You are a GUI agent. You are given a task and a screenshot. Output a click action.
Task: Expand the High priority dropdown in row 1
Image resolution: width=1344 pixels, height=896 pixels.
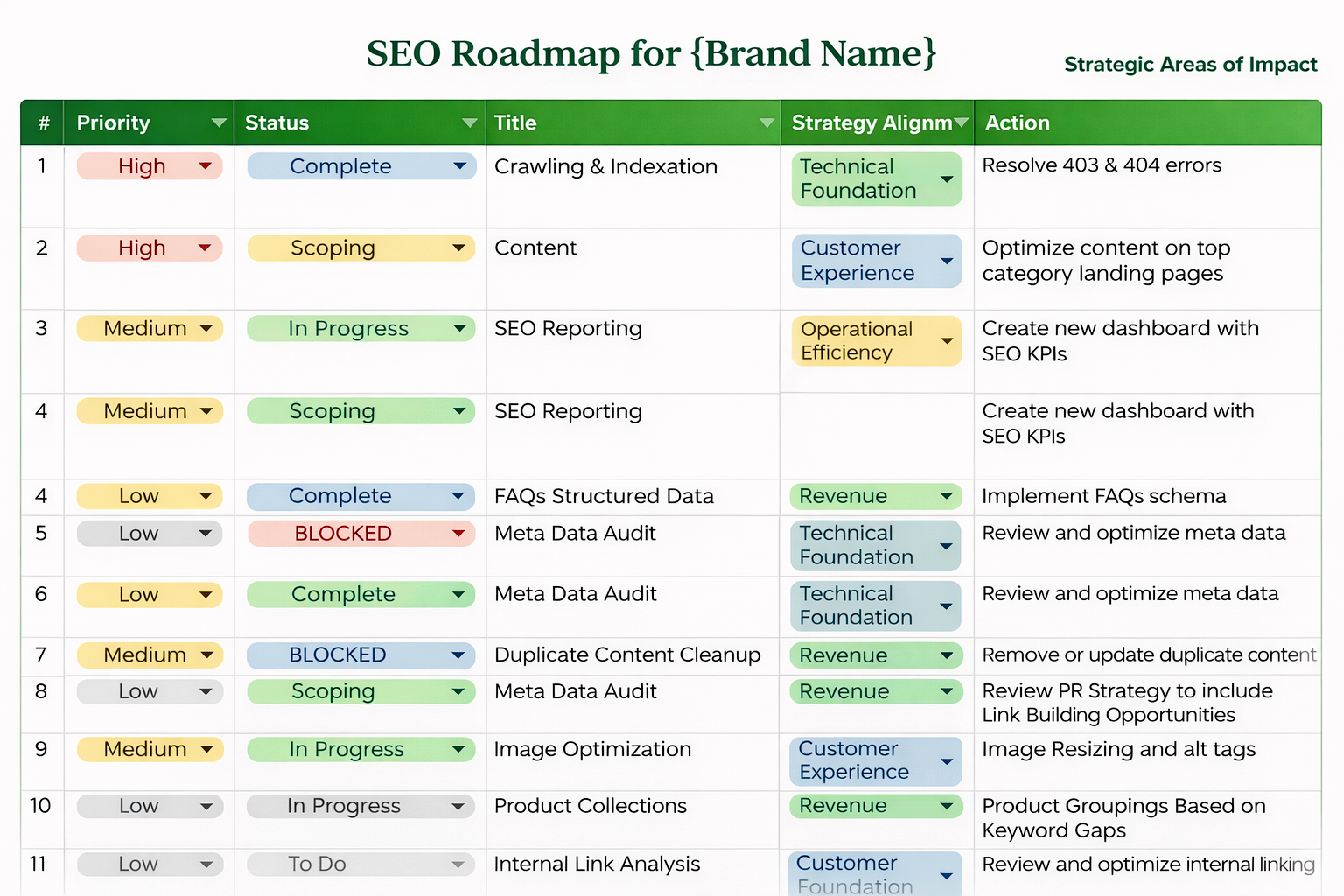pos(206,166)
